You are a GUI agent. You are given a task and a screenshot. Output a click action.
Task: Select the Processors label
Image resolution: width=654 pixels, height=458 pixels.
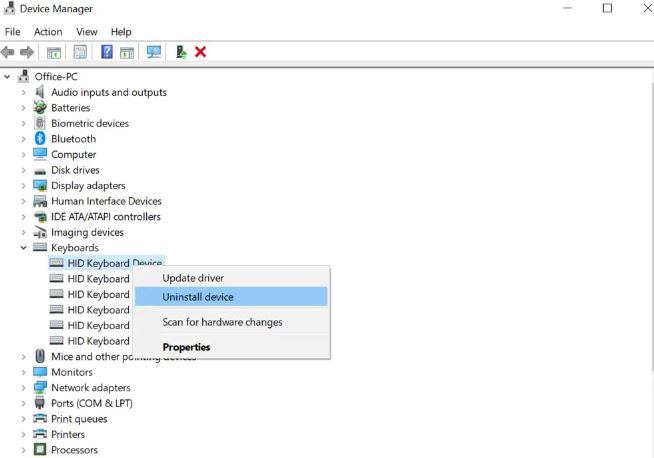point(75,450)
